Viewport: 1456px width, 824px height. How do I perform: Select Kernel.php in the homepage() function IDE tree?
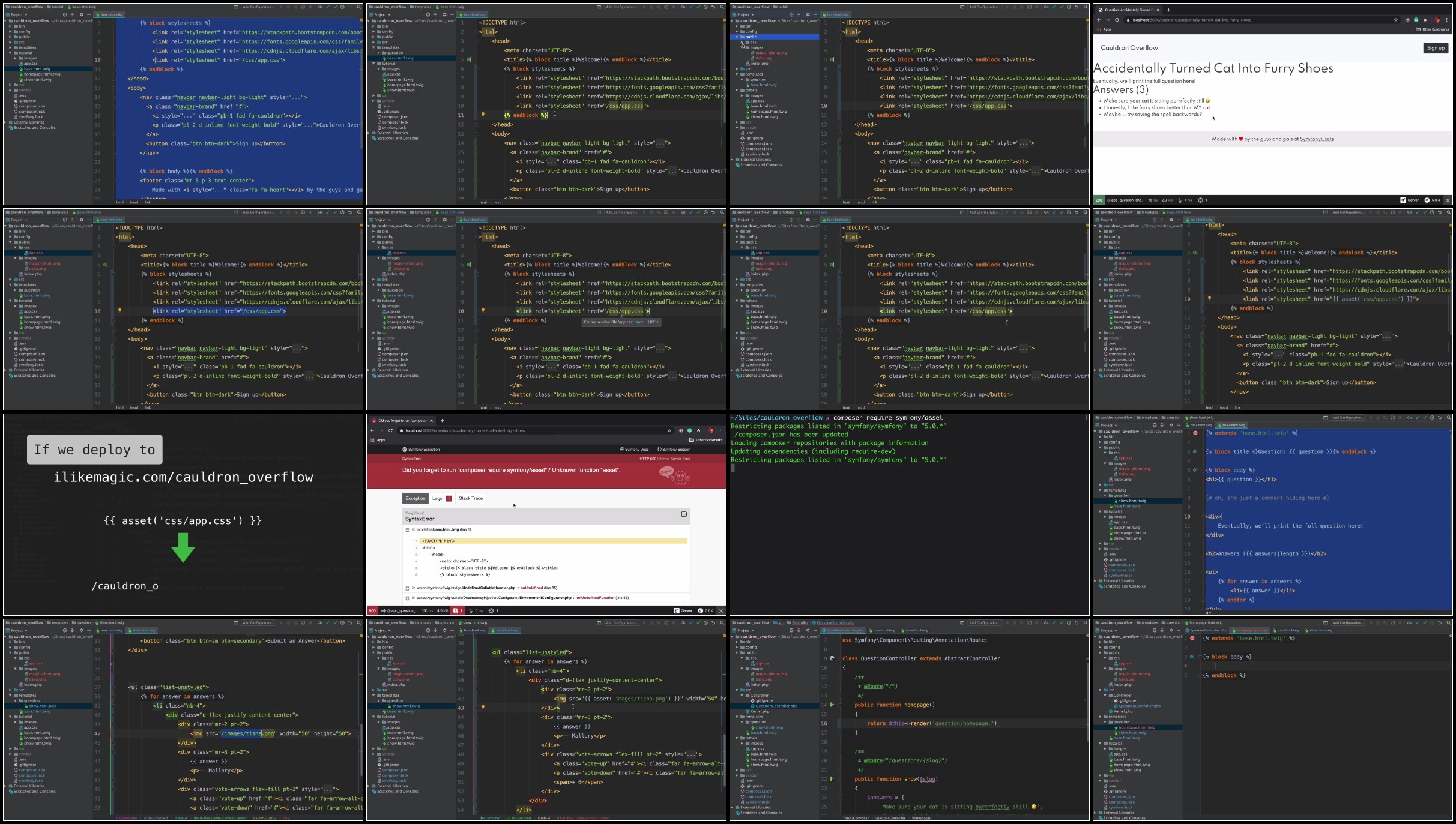point(758,711)
